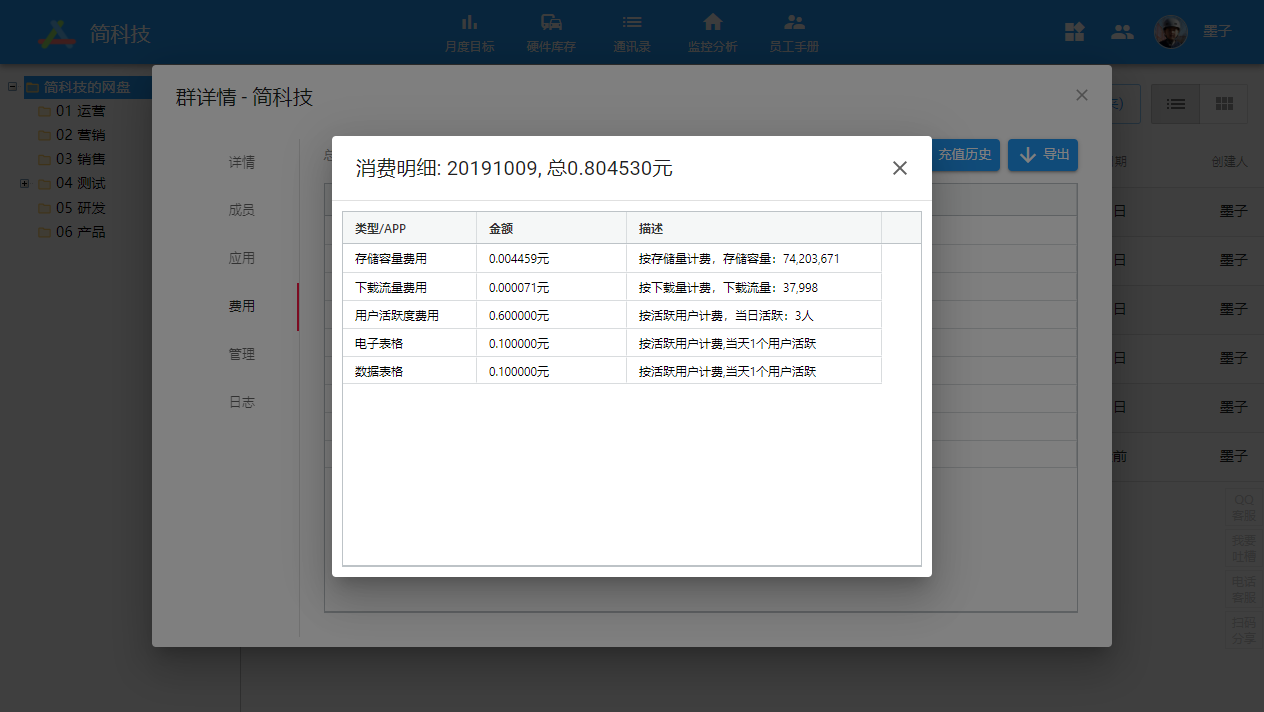Open 监控分析 home icon

tap(712, 33)
